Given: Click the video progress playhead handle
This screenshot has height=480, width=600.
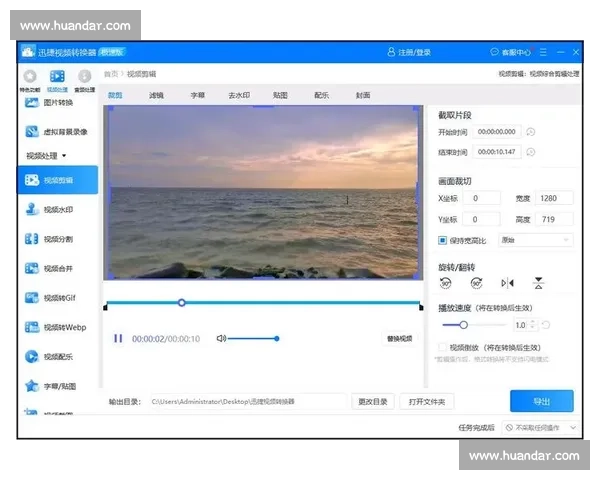Looking at the screenshot, I should [x=182, y=303].
